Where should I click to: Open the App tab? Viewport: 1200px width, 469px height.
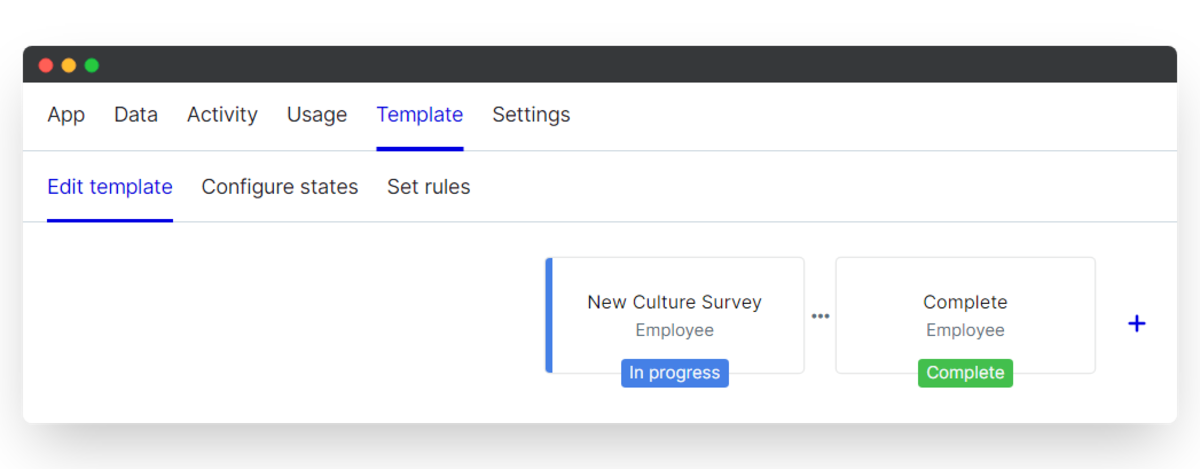(x=66, y=115)
